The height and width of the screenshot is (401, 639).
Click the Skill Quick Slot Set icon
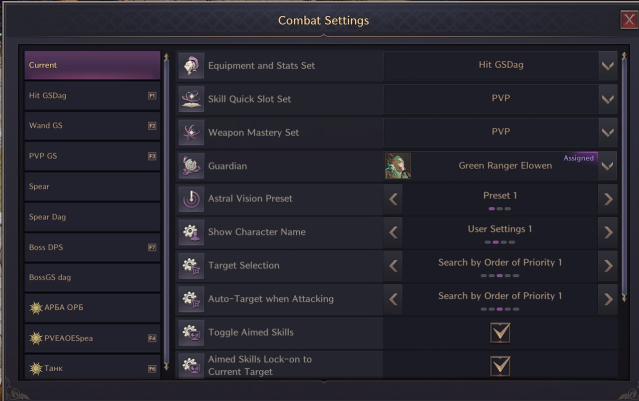[x=191, y=99]
